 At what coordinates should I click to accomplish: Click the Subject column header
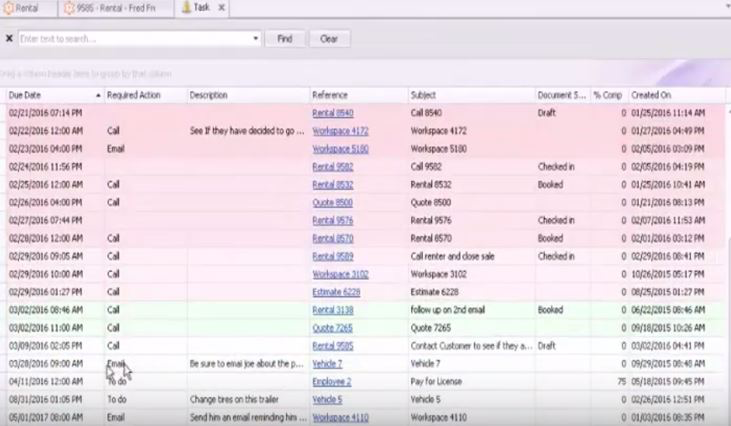click(471, 95)
